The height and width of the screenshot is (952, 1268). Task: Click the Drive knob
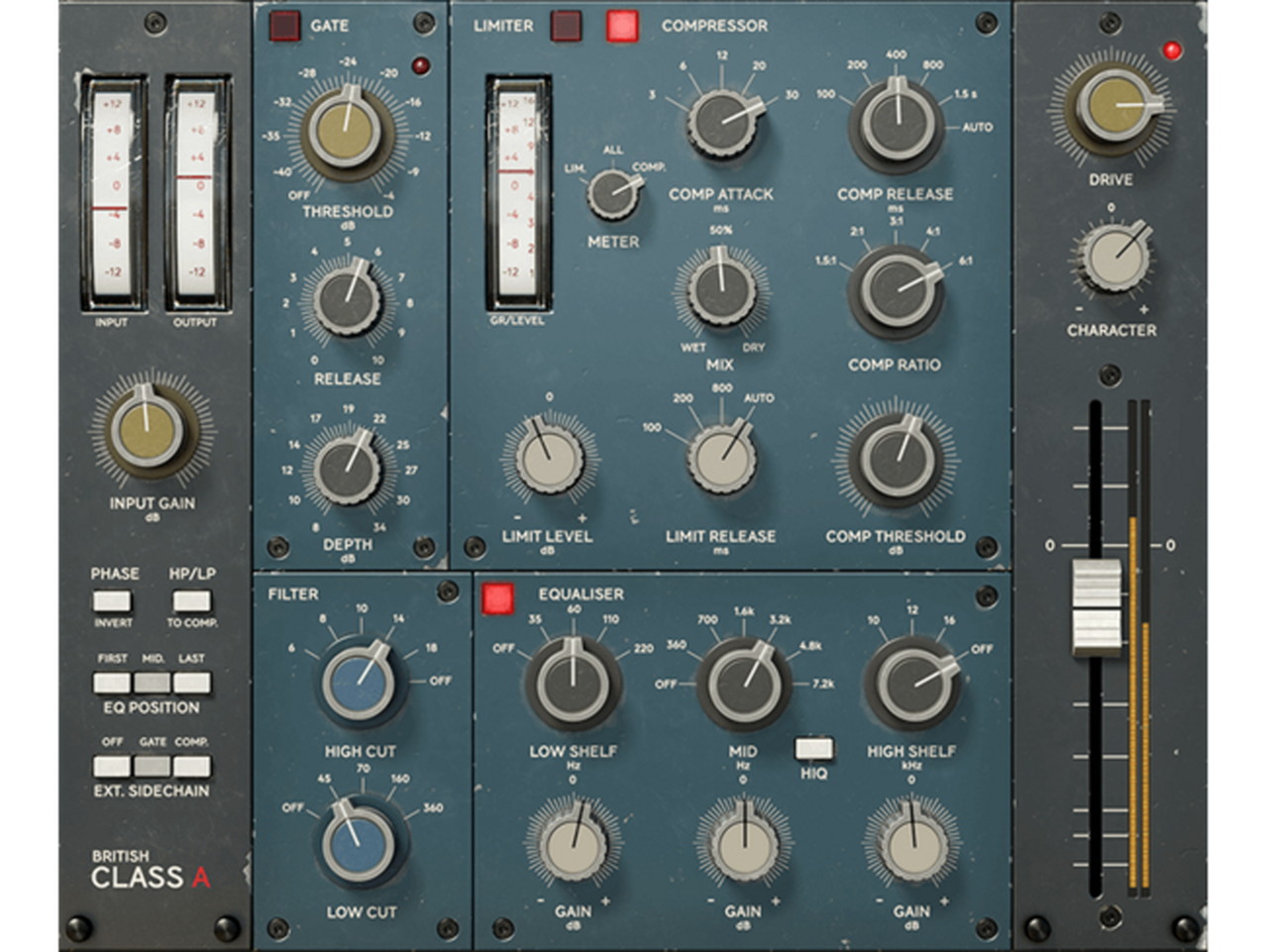1112,108
